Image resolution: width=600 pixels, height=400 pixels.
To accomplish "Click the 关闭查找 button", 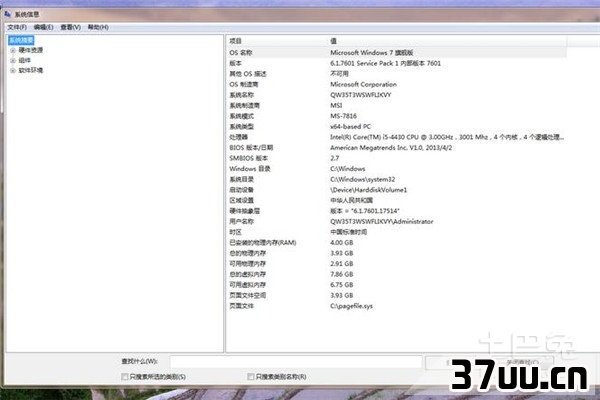I will (521, 362).
